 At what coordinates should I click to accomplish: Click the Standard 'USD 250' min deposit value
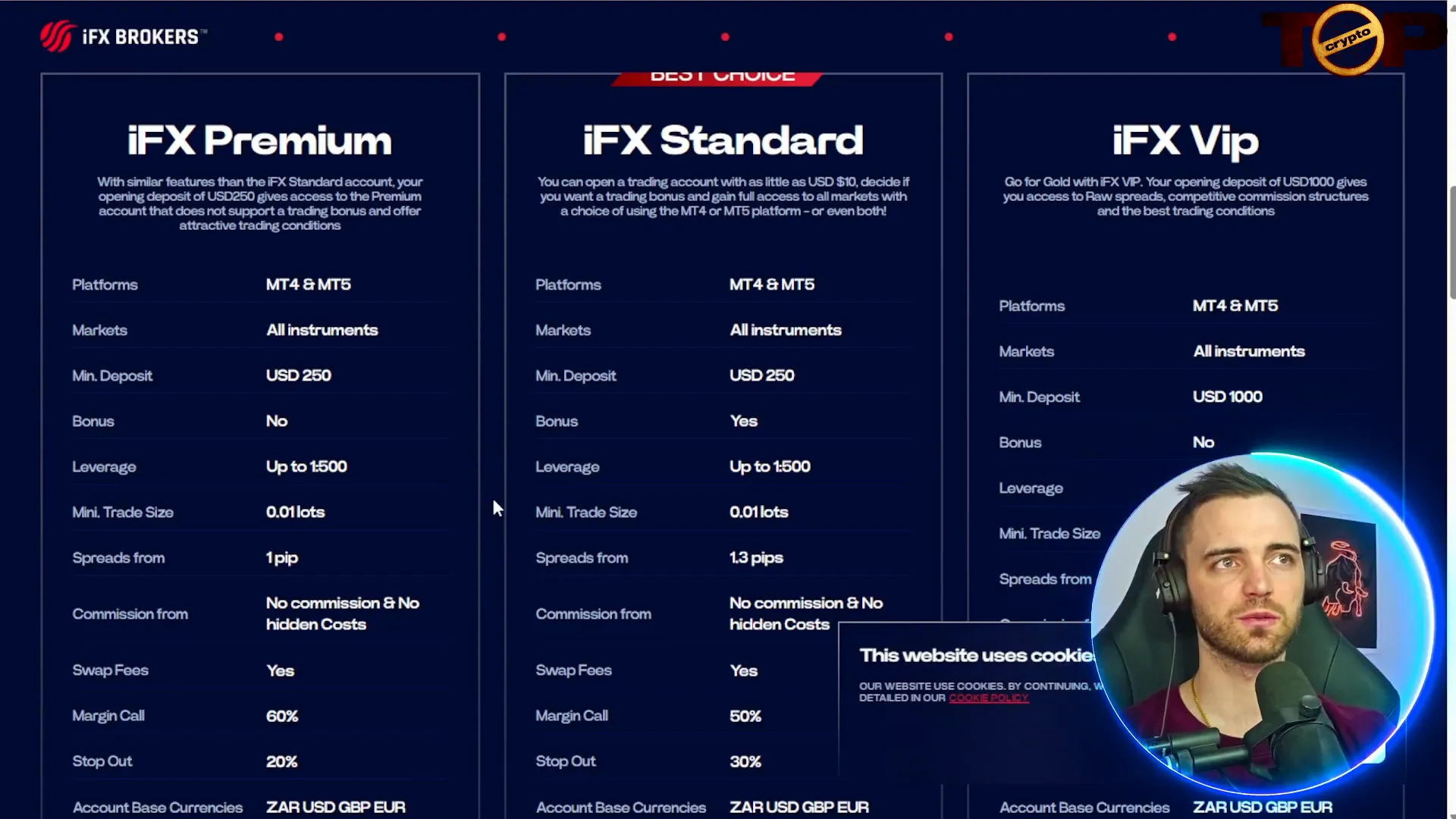click(x=761, y=375)
